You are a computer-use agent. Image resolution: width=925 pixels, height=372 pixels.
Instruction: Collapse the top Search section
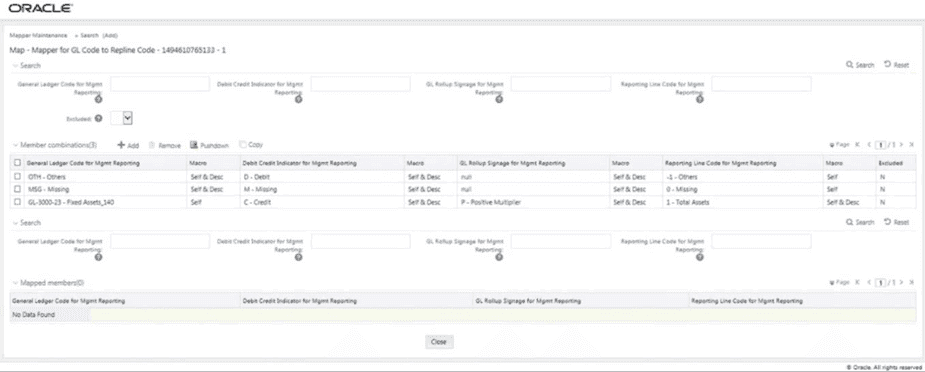tap(15, 65)
